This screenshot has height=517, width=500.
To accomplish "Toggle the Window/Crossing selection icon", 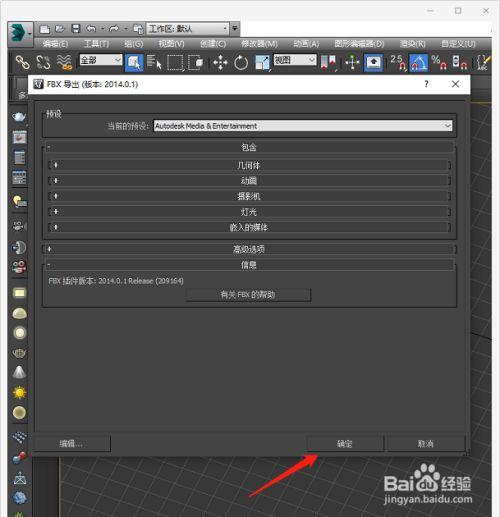I will click(x=196, y=62).
